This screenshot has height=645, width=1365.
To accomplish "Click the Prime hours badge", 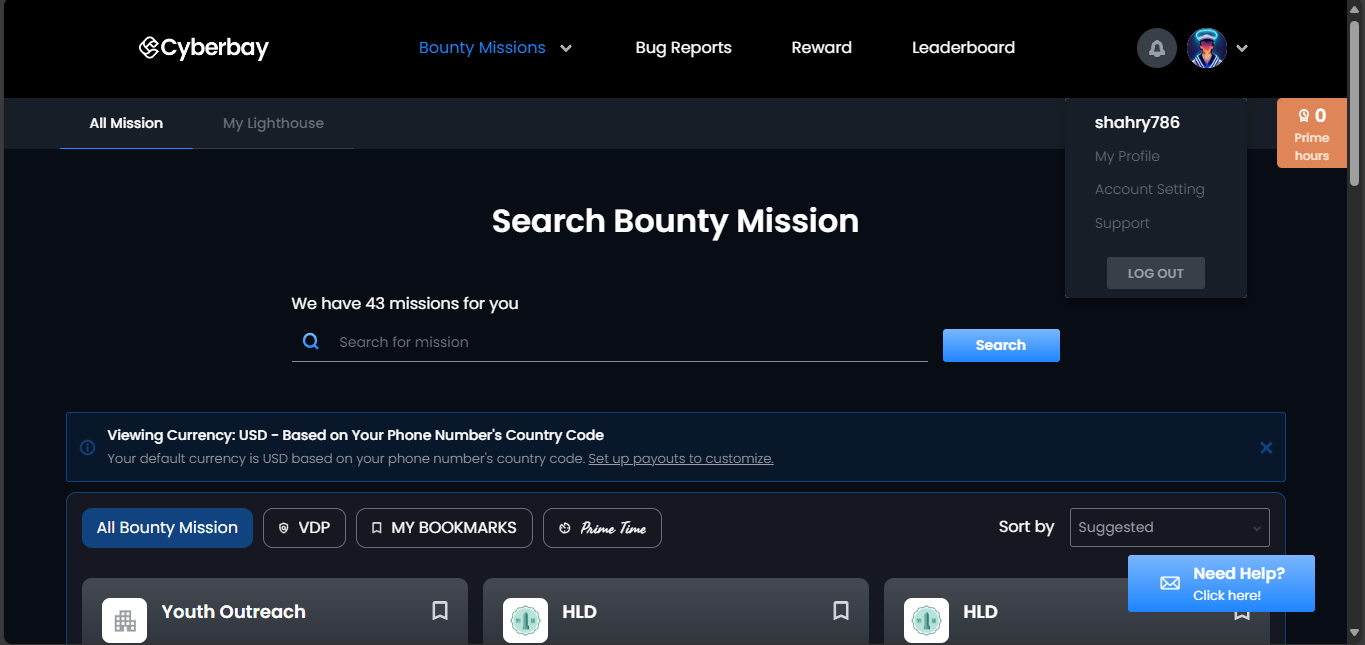I will pyautogui.click(x=1311, y=133).
